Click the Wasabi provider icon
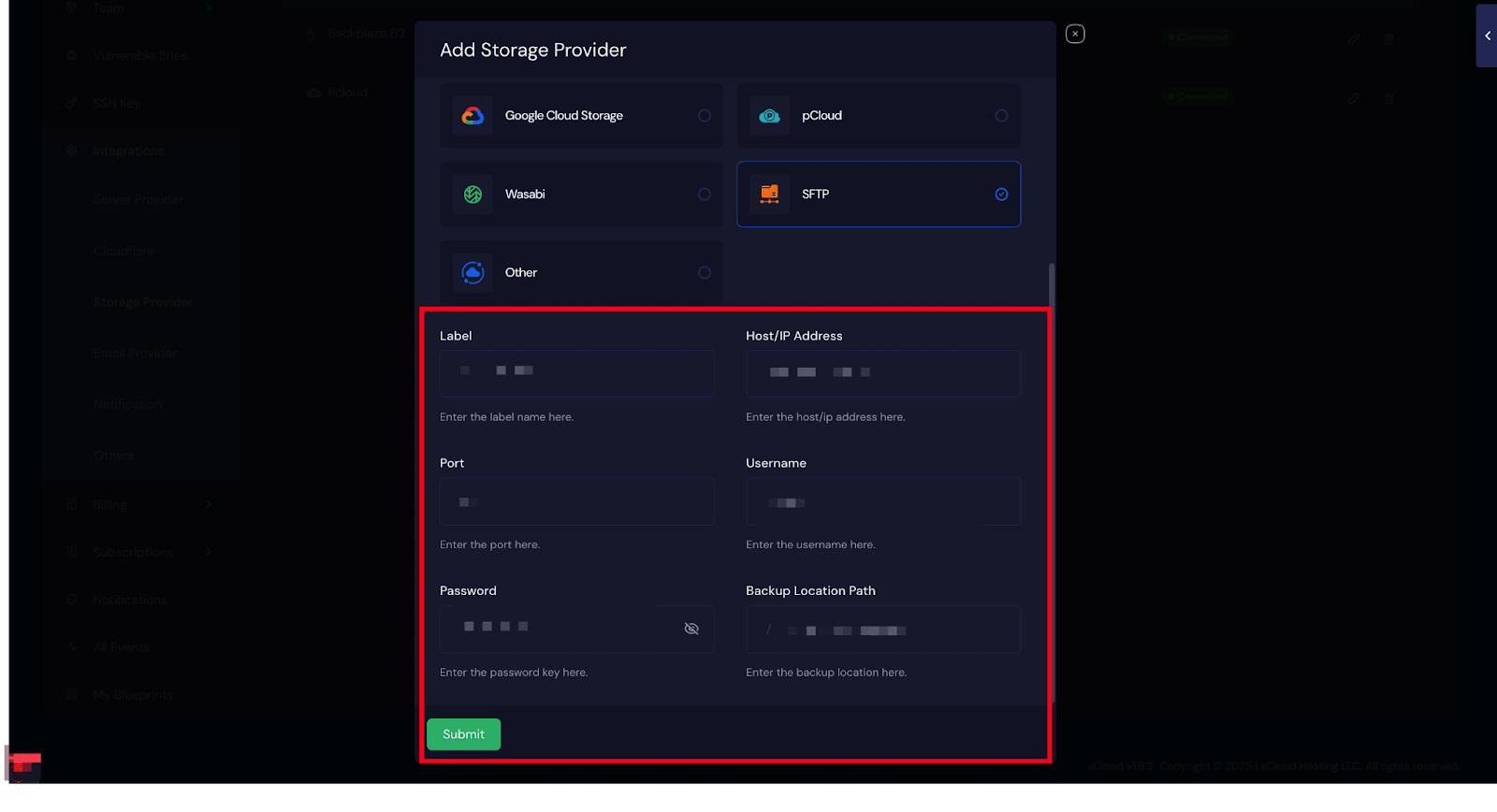Viewport: 1497px width, 812px height. pyautogui.click(x=473, y=194)
